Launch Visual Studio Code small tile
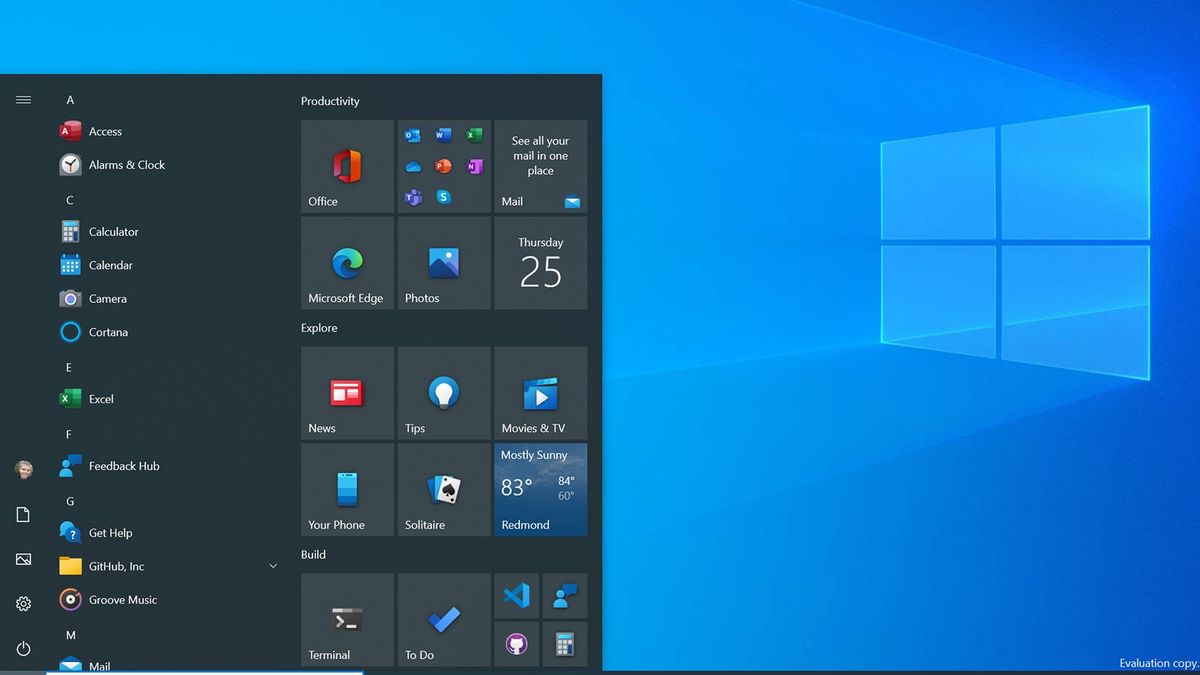 coord(516,596)
